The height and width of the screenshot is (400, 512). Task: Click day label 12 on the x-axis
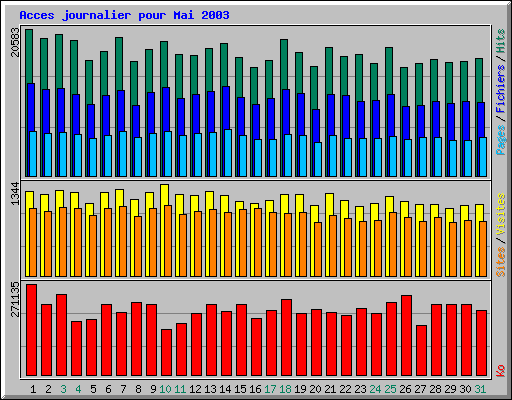coord(195,389)
